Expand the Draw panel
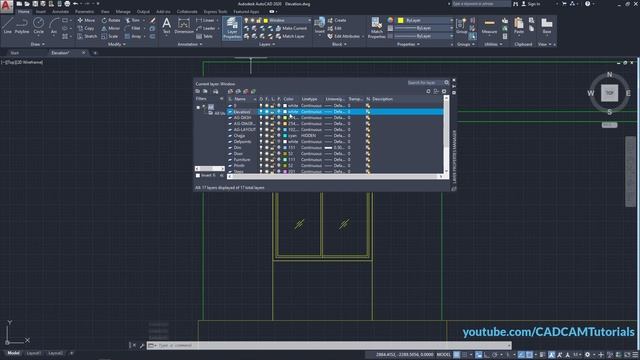Image resolution: width=640 pixels, height=360 pixels. [38, 44]
